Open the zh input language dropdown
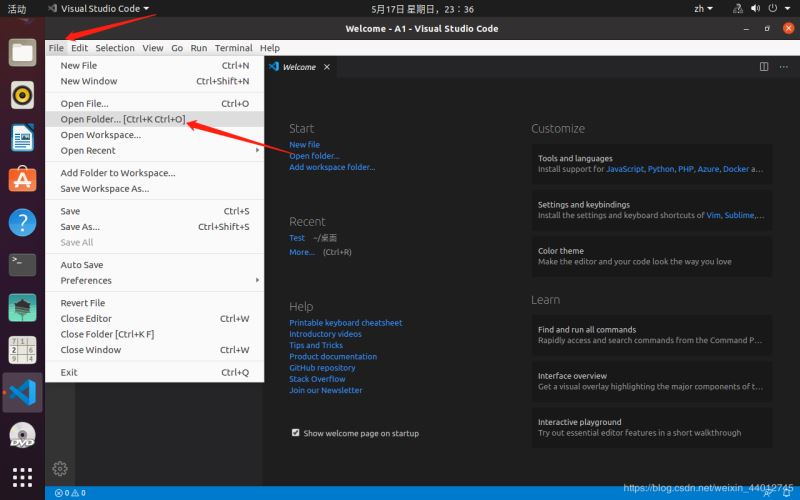 tap(703, 9)
